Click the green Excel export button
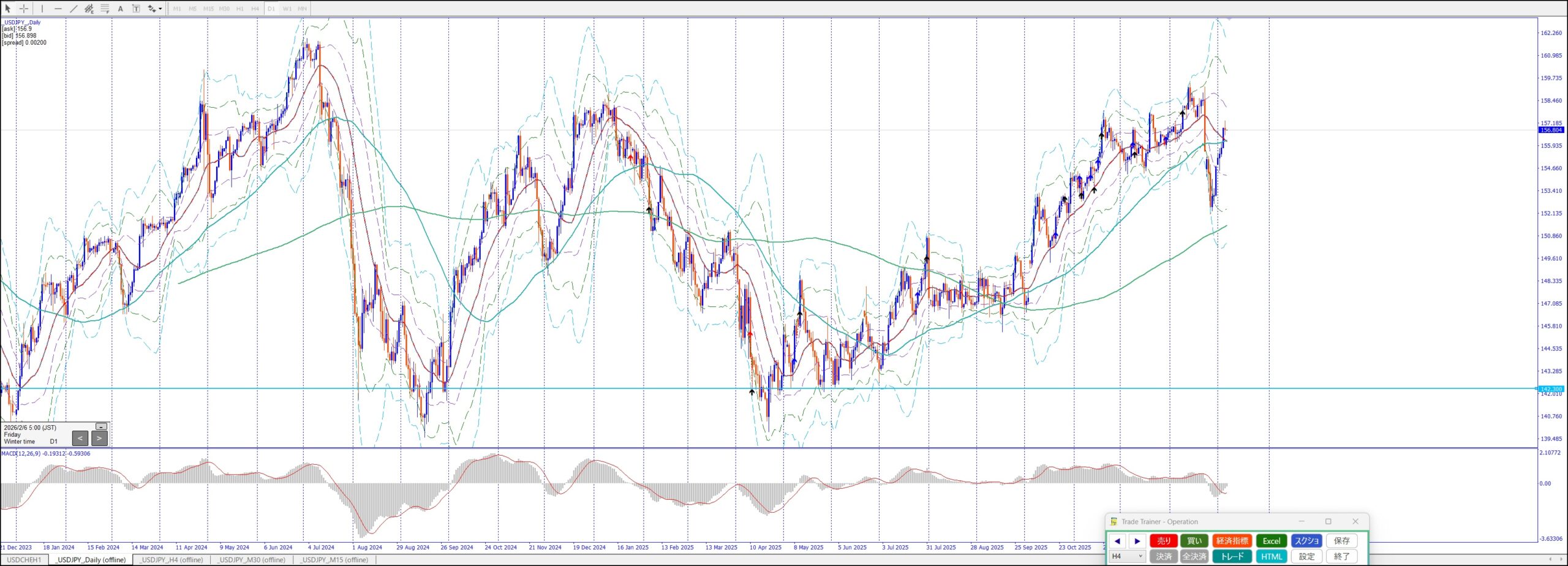Screen dimensions: 1568x566 pyautogui.click(x=1271, y=541)
